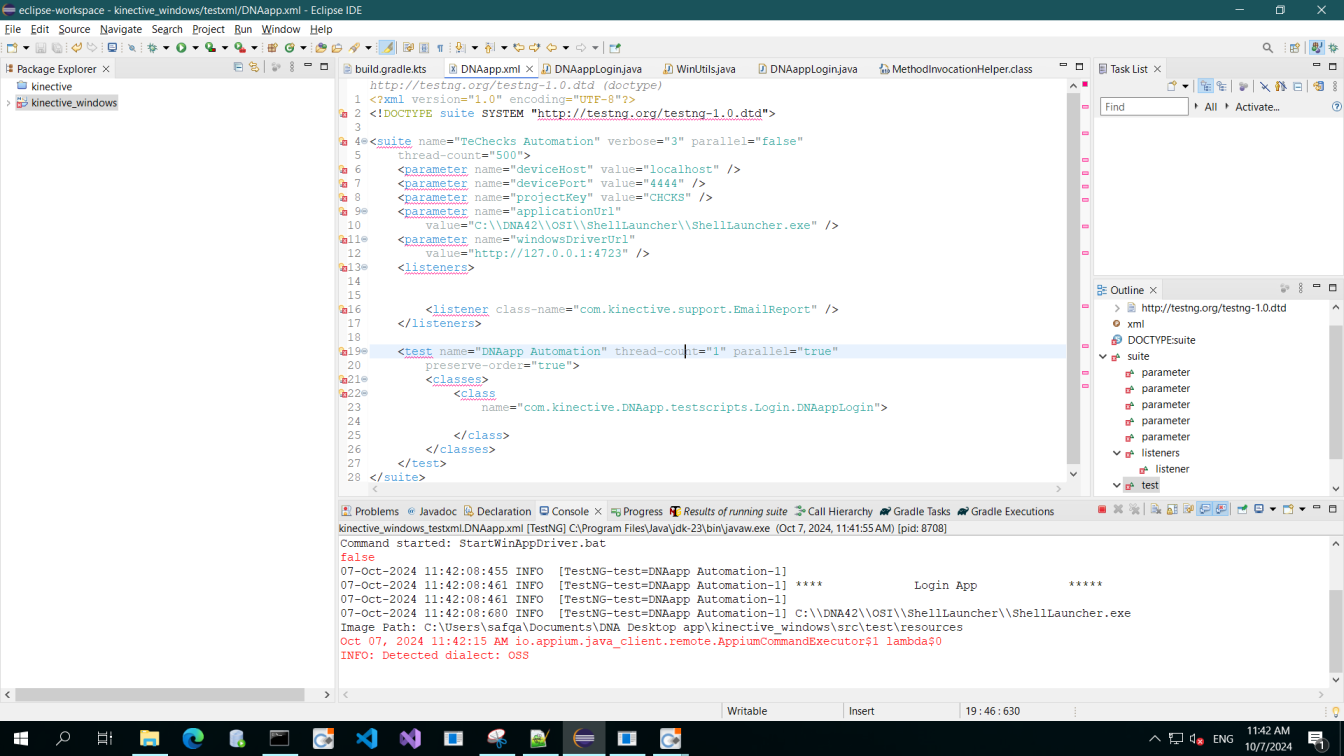
Task: Expand the kinective_windows project node
Action: point(9,103)
